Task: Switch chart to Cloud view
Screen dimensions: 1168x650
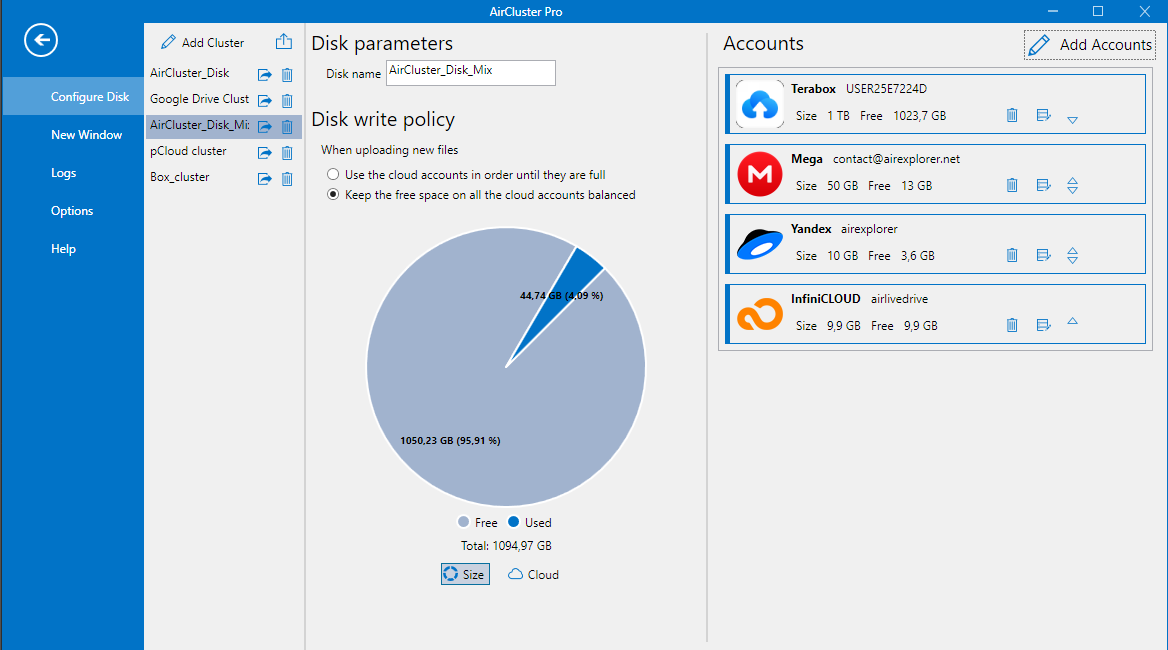Action: (x=534, y=575)
